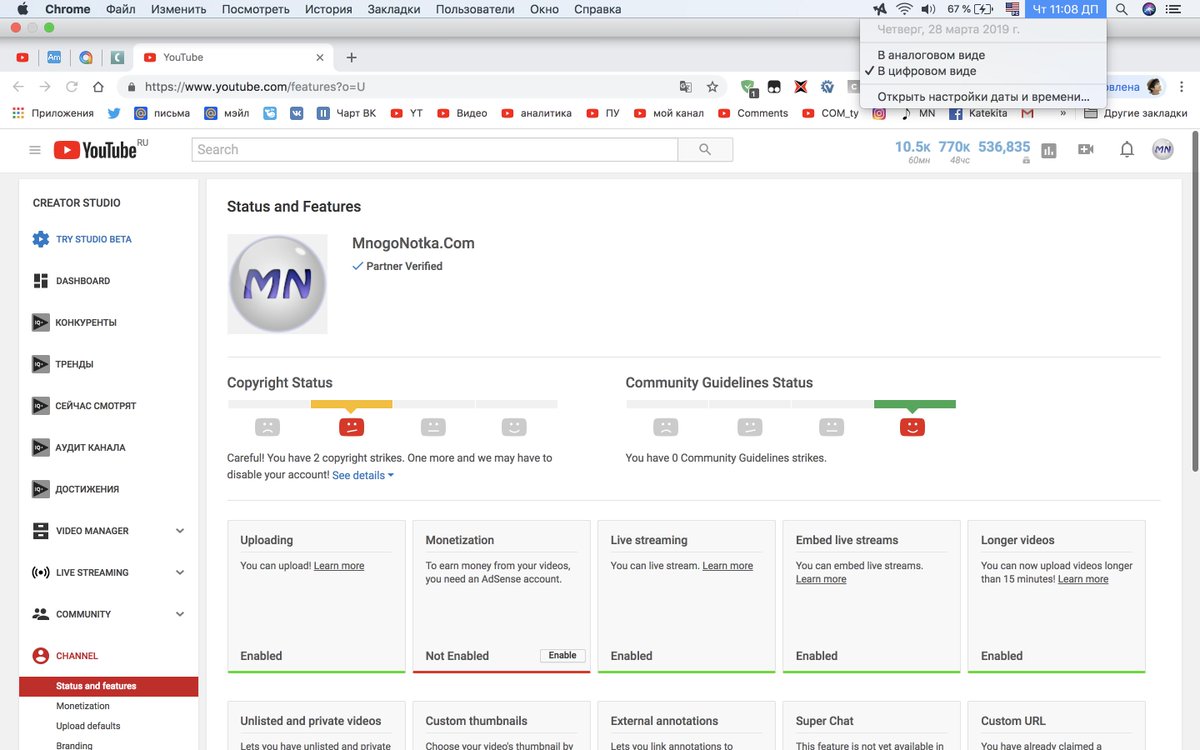This screenshot has height=750, width=1200.
Task: Open macOS Spotlight search icon
Action: point(1122,9)
